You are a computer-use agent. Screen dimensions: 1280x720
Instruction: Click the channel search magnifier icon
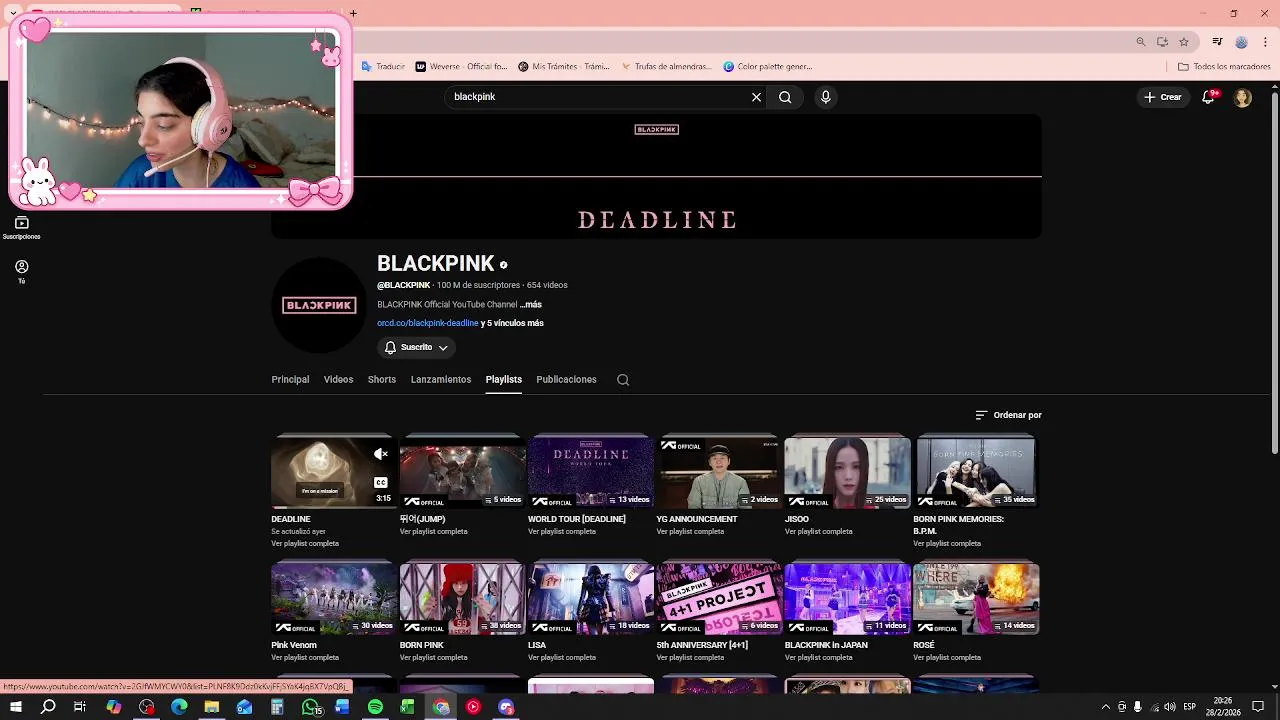click(x=623, y=380)
